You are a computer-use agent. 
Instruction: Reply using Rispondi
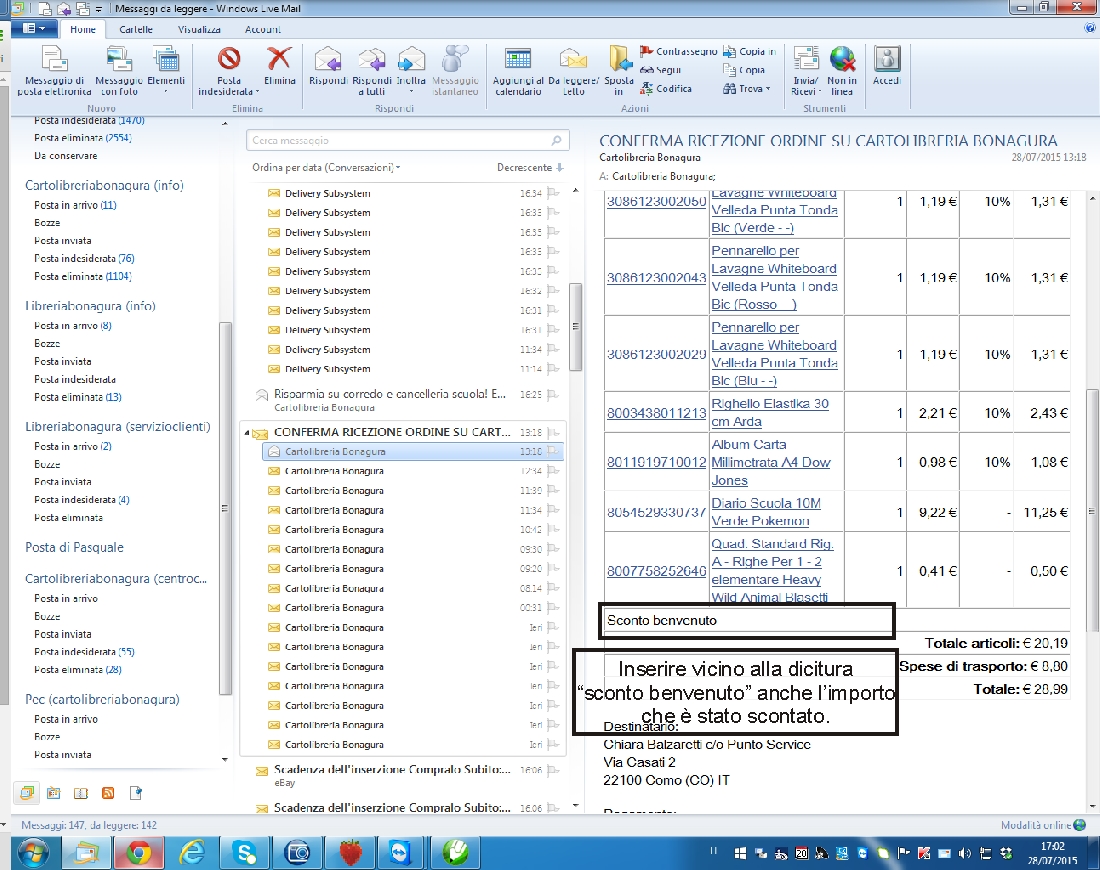(328, 67)
